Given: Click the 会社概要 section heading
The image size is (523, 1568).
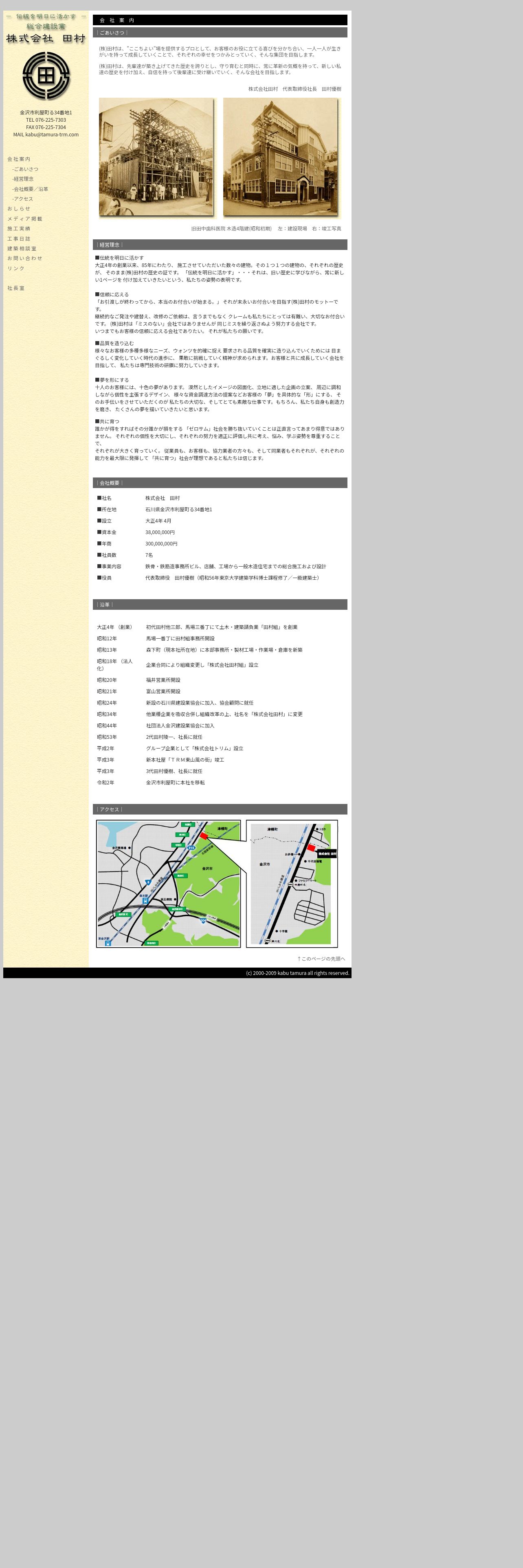Looking at the screenshot, I should [x=220, y=483].
